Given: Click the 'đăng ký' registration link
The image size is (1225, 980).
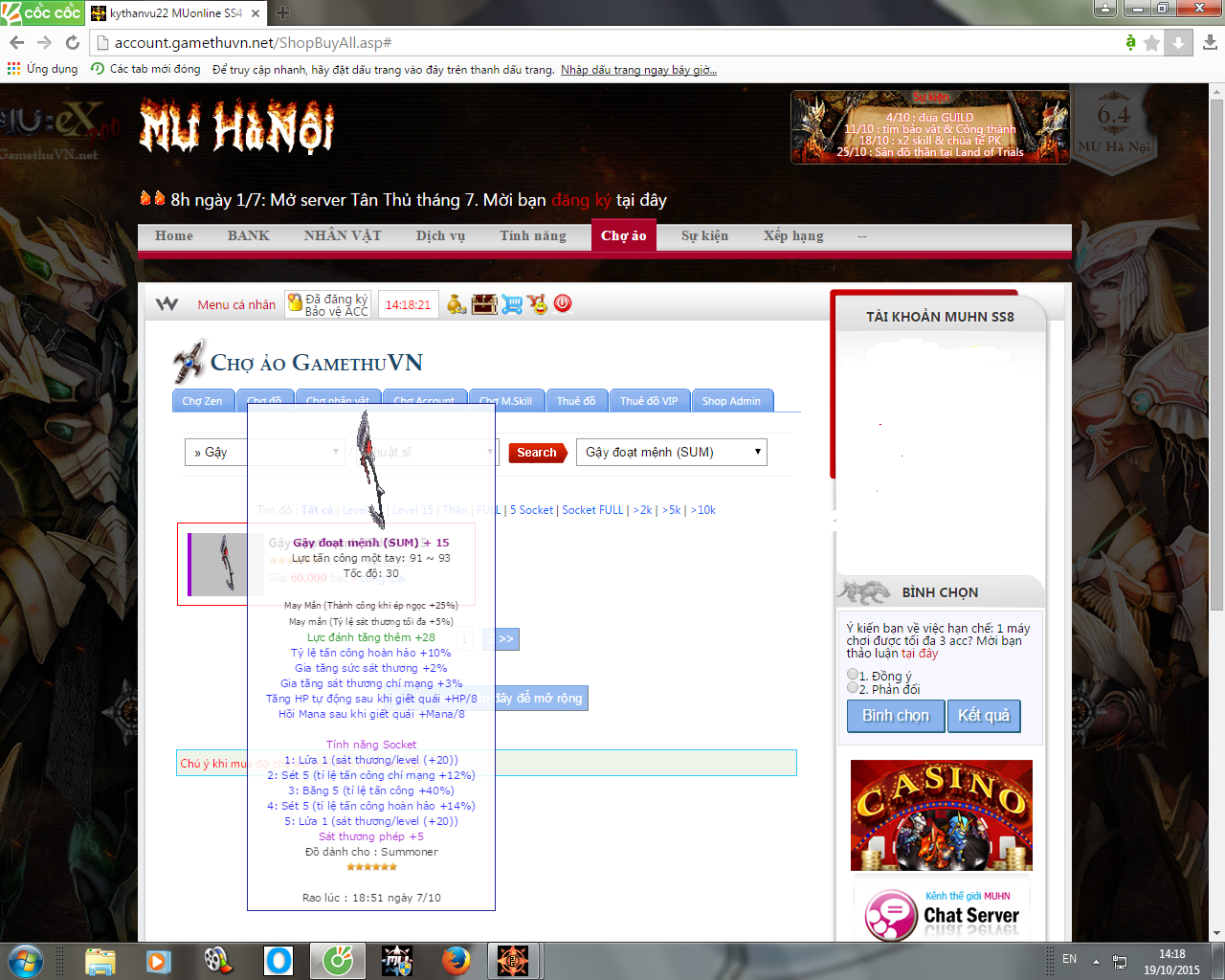Looking at the screenshot, I should 581,200.
